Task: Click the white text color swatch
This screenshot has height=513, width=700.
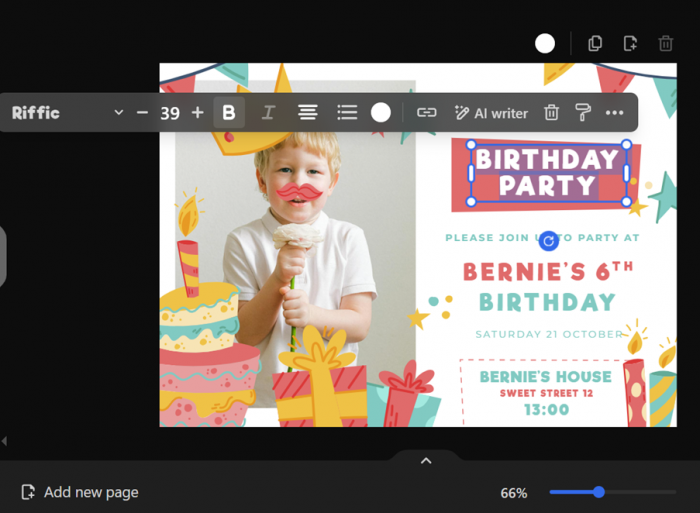Action: (381, 113)
